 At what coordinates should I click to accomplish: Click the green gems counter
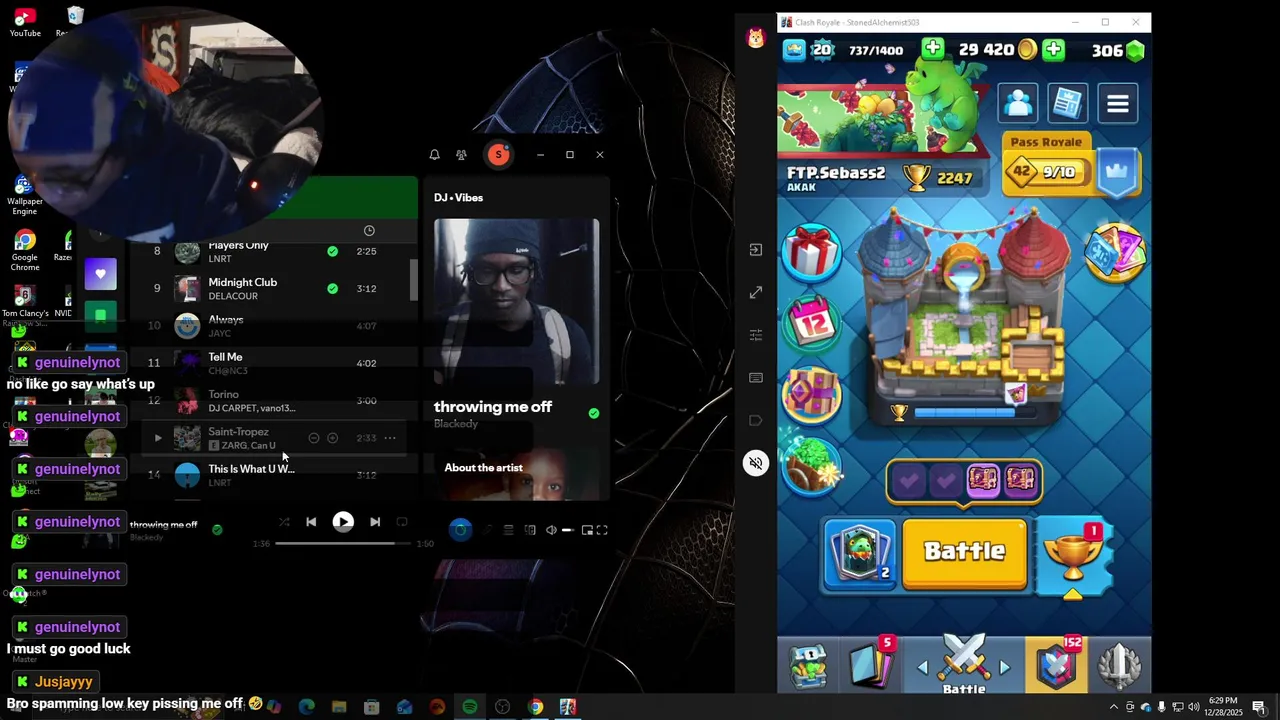(x=1118, y=50)
